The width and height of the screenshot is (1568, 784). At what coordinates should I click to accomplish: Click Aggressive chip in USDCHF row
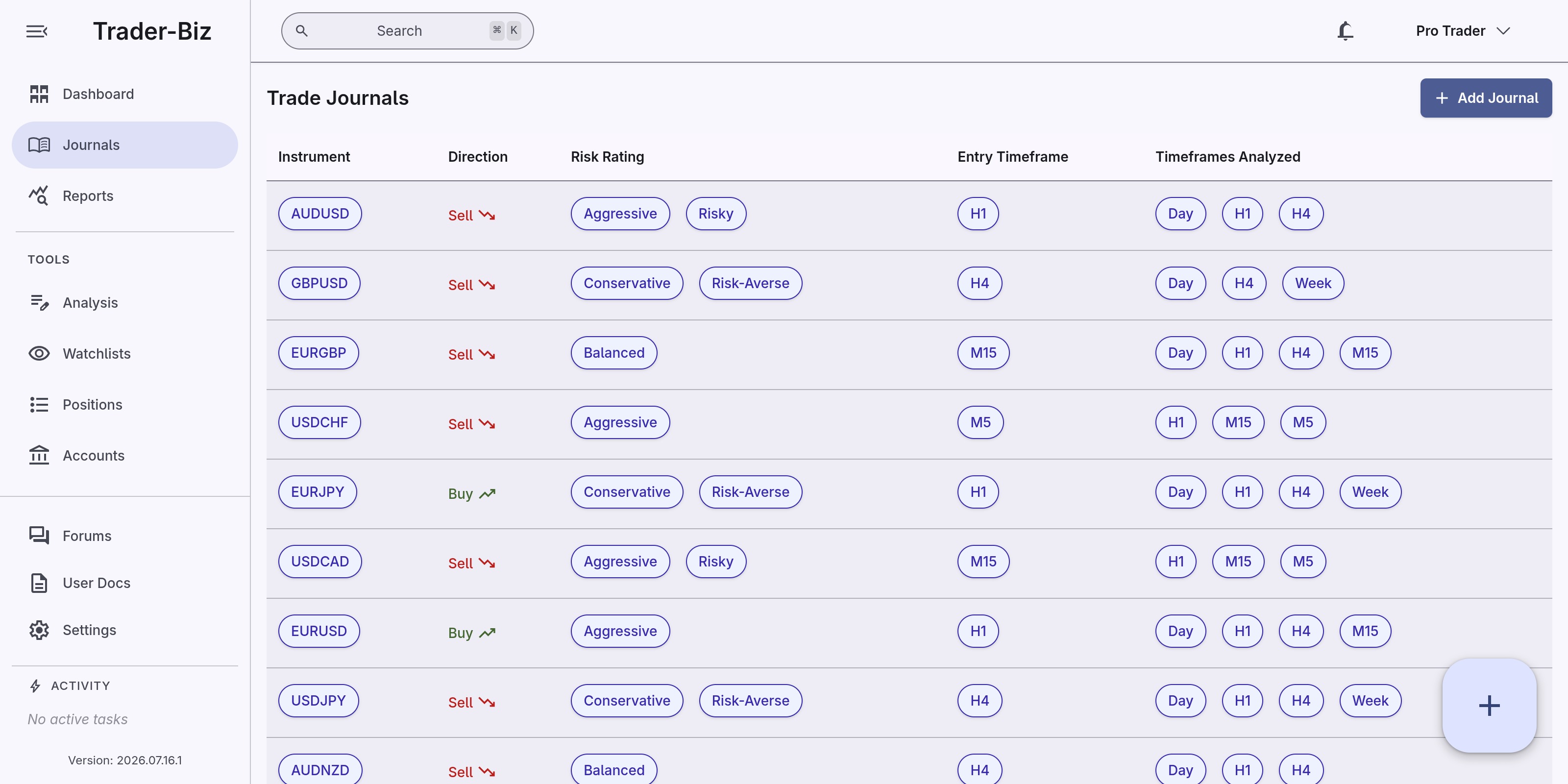(x=620, y=422)
